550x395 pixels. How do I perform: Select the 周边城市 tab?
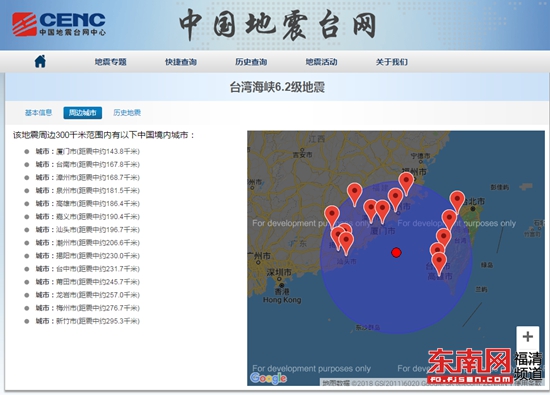coord(83,113)
